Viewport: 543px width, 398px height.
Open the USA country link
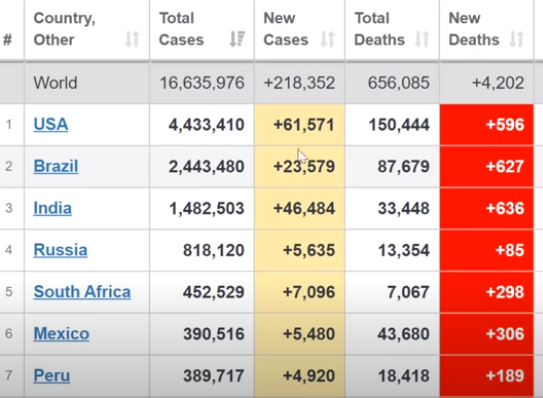point(51,124)
